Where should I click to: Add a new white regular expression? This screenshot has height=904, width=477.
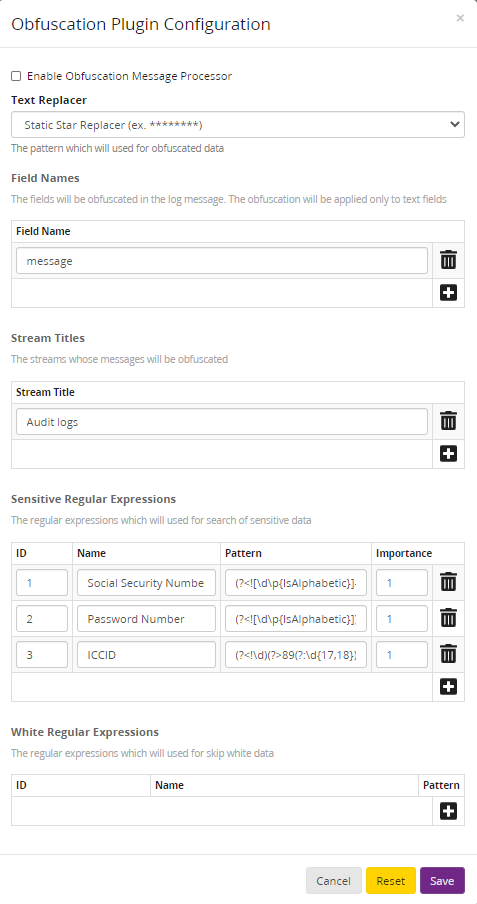[448, 811]
